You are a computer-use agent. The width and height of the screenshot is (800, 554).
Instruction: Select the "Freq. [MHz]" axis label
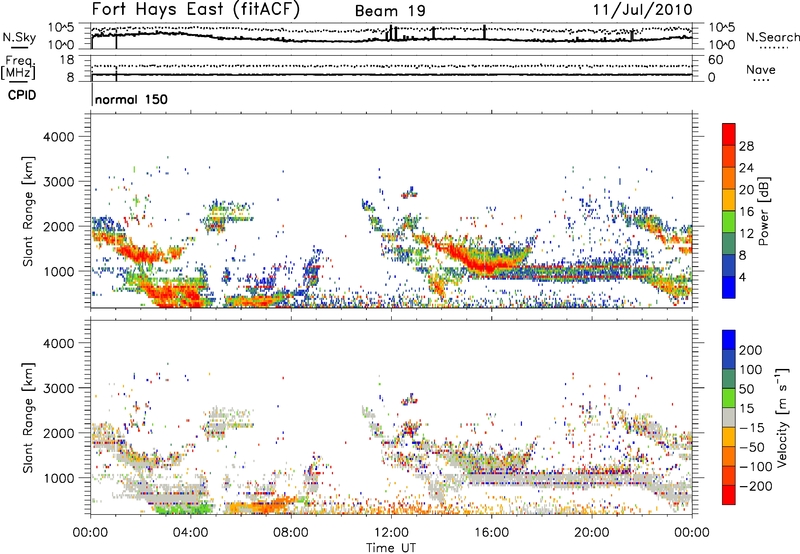pyautogui.click(x=18, y=68)
